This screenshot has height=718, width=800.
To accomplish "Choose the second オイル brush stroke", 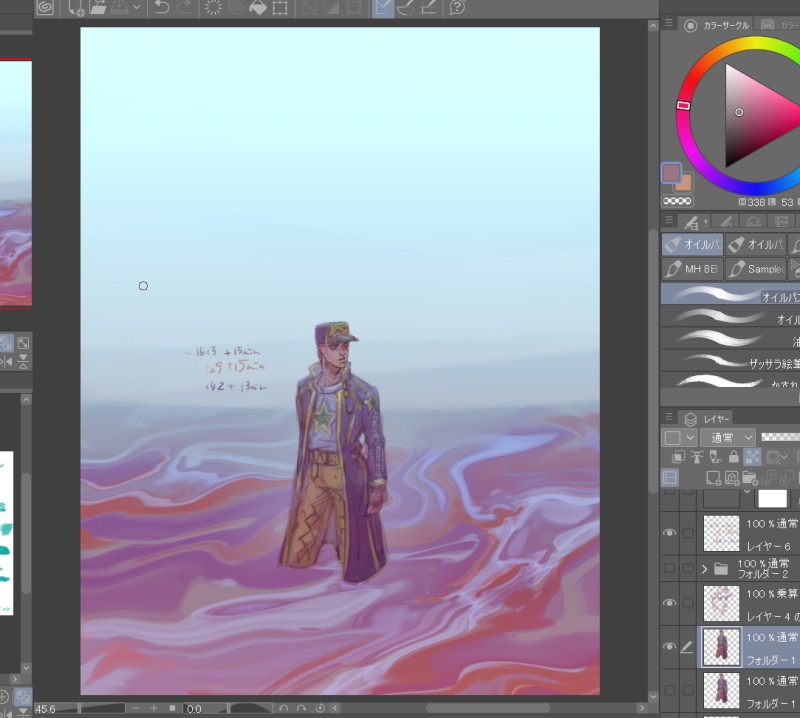I will [x=730, y=317].
